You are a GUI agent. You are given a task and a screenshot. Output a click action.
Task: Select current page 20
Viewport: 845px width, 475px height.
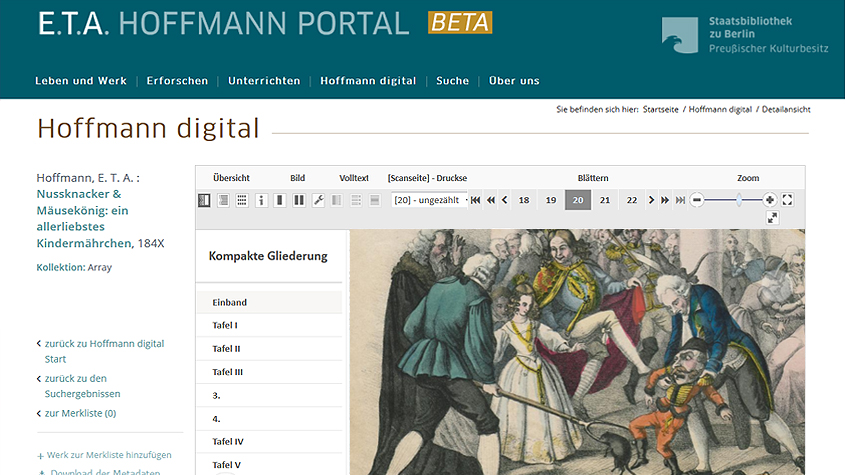pos(578,200)
